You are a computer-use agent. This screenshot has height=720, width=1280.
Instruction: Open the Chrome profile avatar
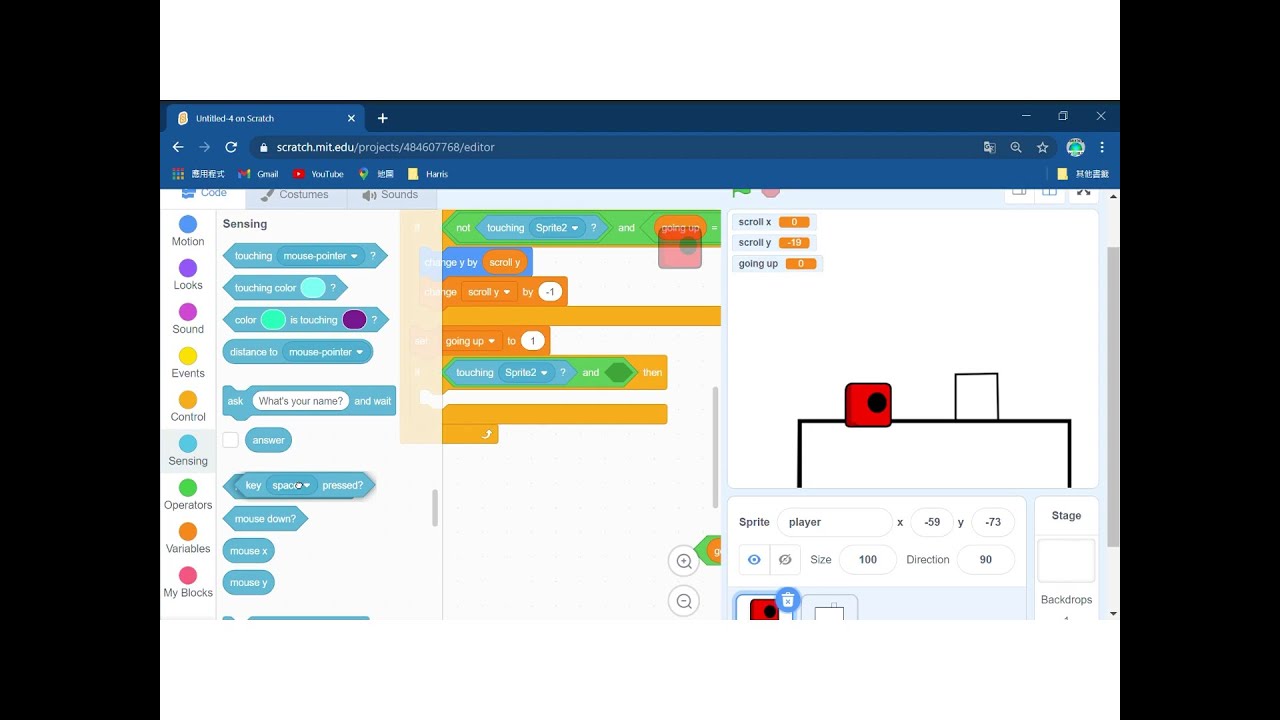[x=1075, y=147]
